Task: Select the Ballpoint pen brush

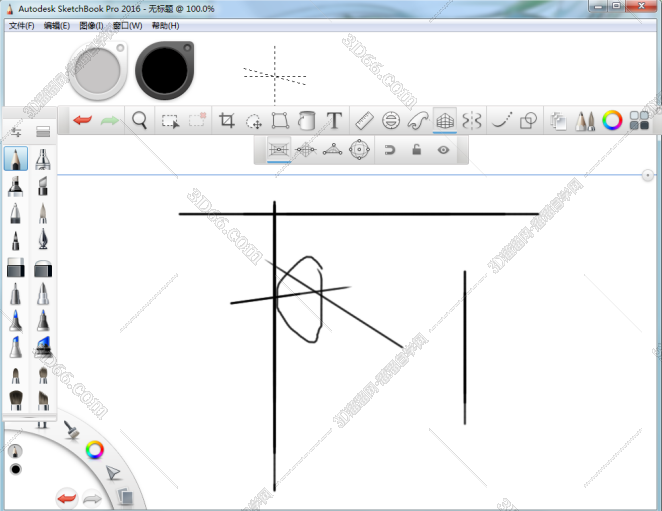Action: tap(16, 214)
